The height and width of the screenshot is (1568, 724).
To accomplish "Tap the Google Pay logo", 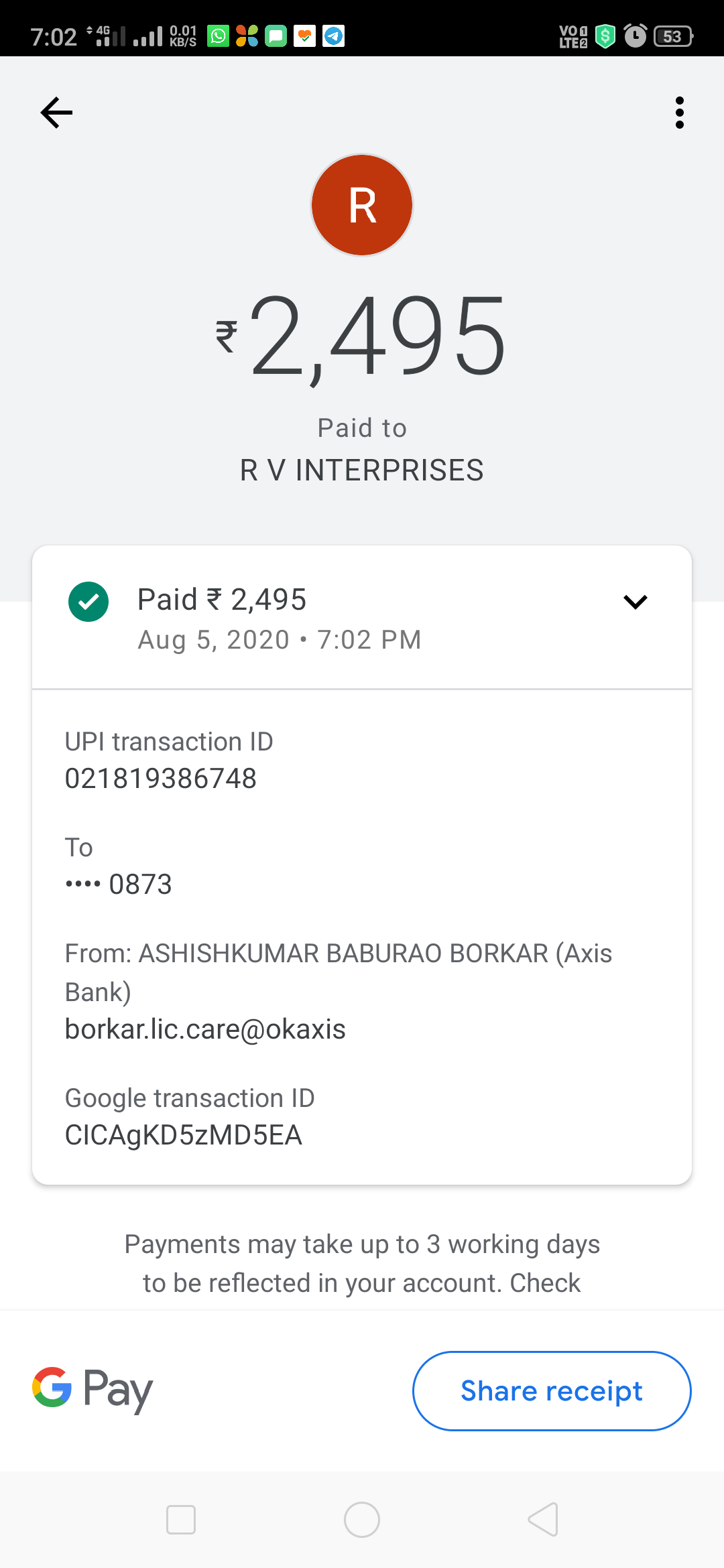I will click(93, 1390).
